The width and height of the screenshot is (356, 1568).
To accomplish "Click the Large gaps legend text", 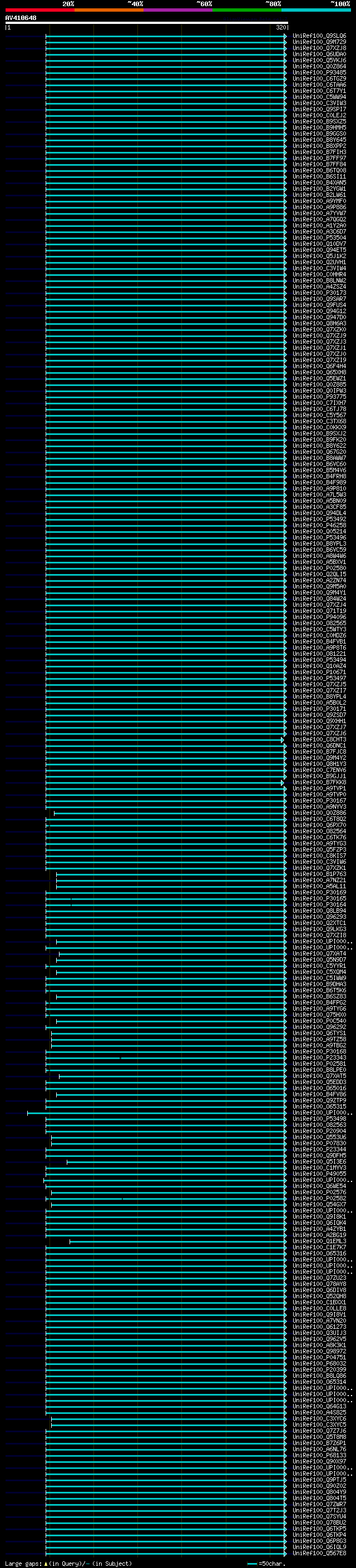I will coord(68,1564).
